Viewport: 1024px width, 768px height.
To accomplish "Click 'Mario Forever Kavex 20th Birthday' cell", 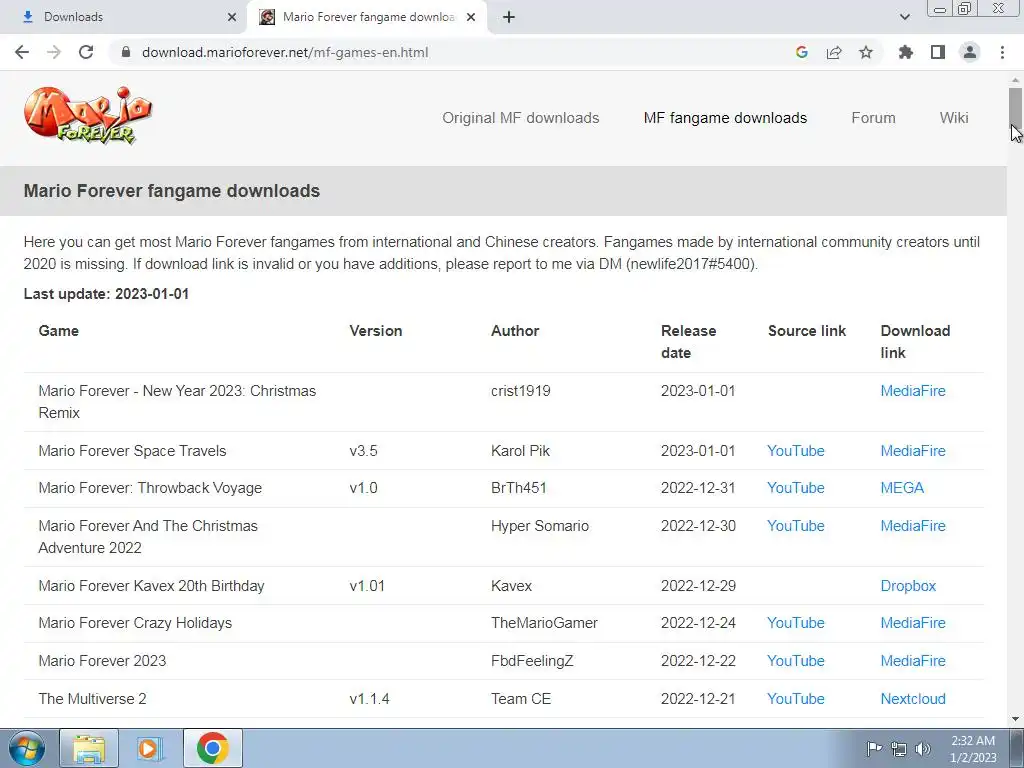I will [152, 586].
